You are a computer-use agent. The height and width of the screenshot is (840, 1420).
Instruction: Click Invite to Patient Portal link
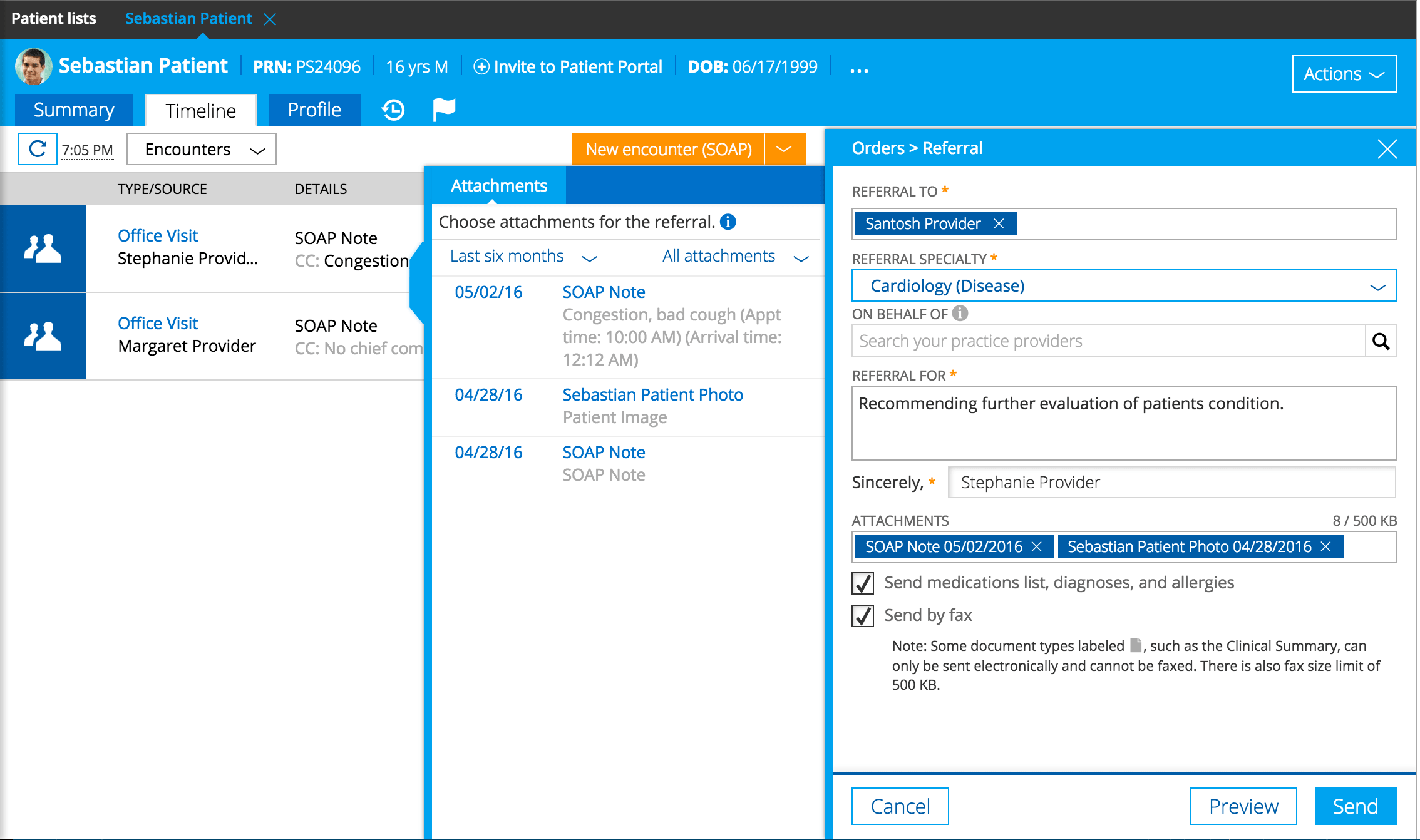pyautogui.click(x=568, y=67)
